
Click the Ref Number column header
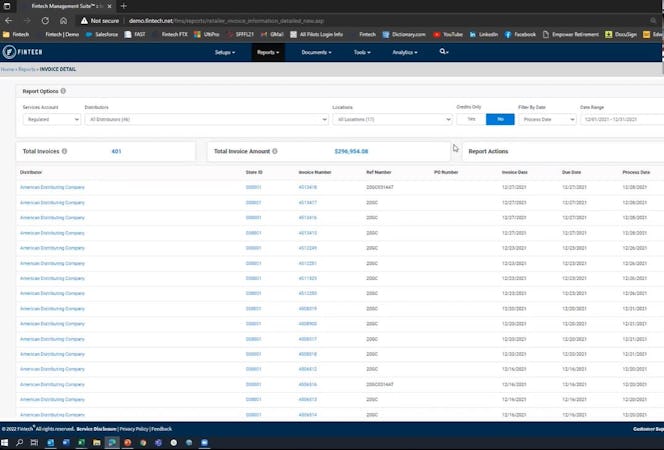coord(379,172)
